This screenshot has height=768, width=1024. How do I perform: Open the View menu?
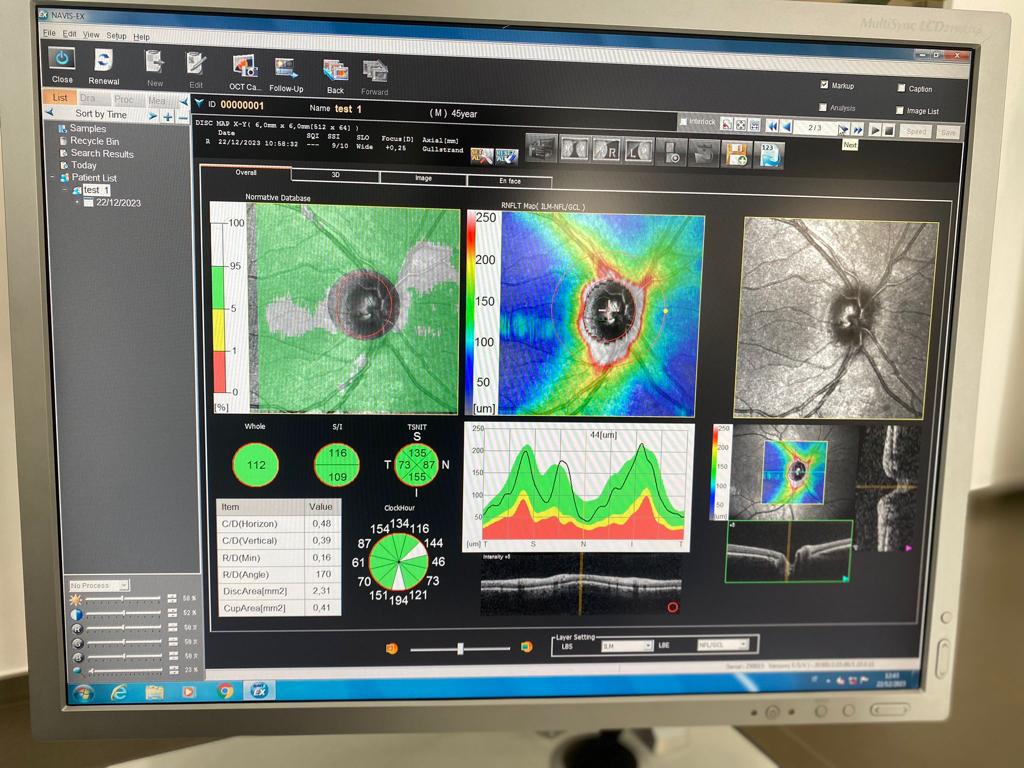91,35
